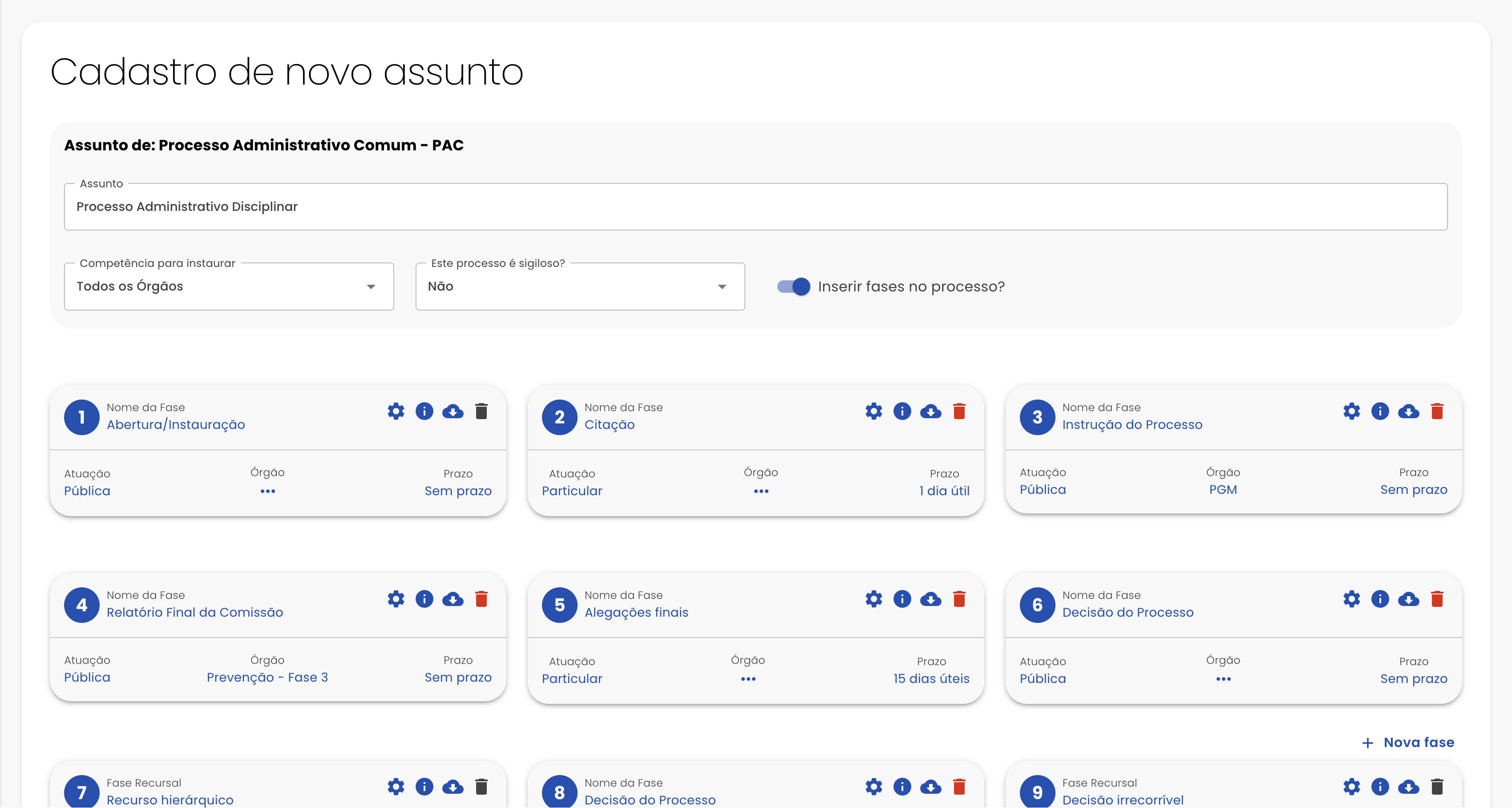Open settings gear for phase 6 Decisão do Processo
The height and width of the screenshot is (808, 1512).
(1352, 598)
